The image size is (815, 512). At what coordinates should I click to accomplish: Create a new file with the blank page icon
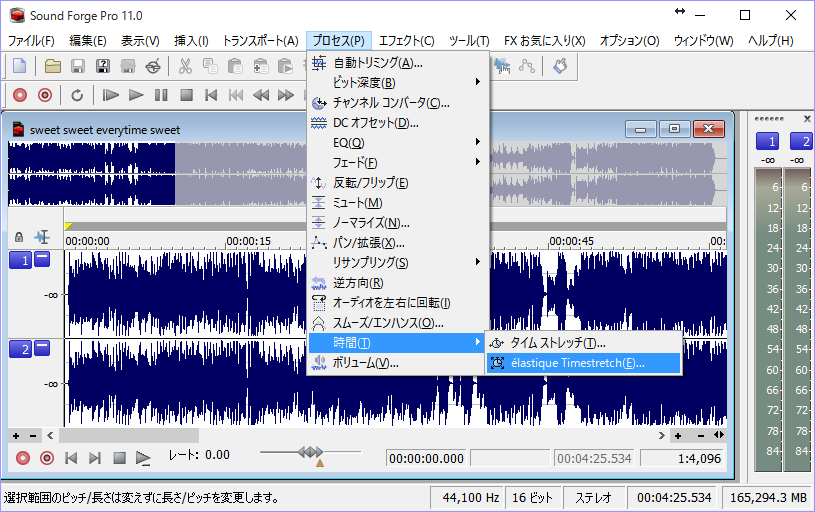(x=19, y=66)
